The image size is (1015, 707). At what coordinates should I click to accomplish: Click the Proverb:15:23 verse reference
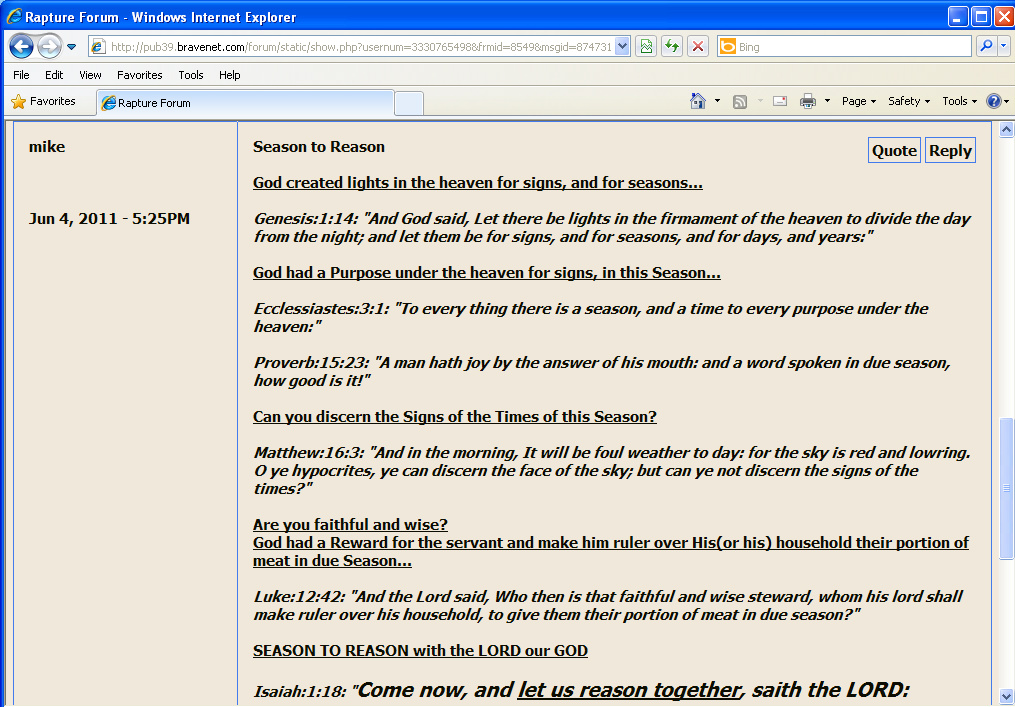(311, 363)
